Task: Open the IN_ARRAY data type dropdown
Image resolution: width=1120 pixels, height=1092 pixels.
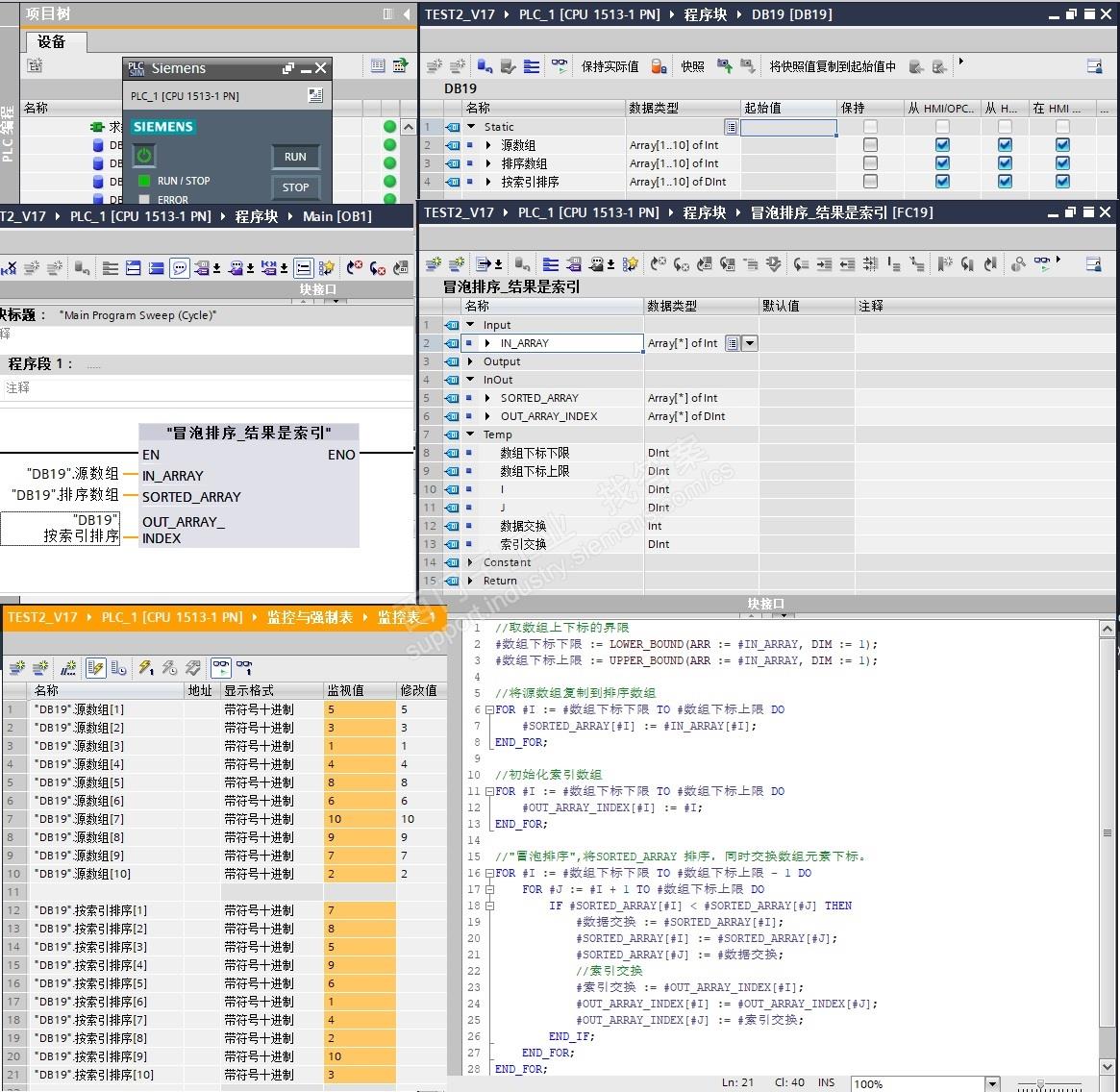Action: pos(750,343)
